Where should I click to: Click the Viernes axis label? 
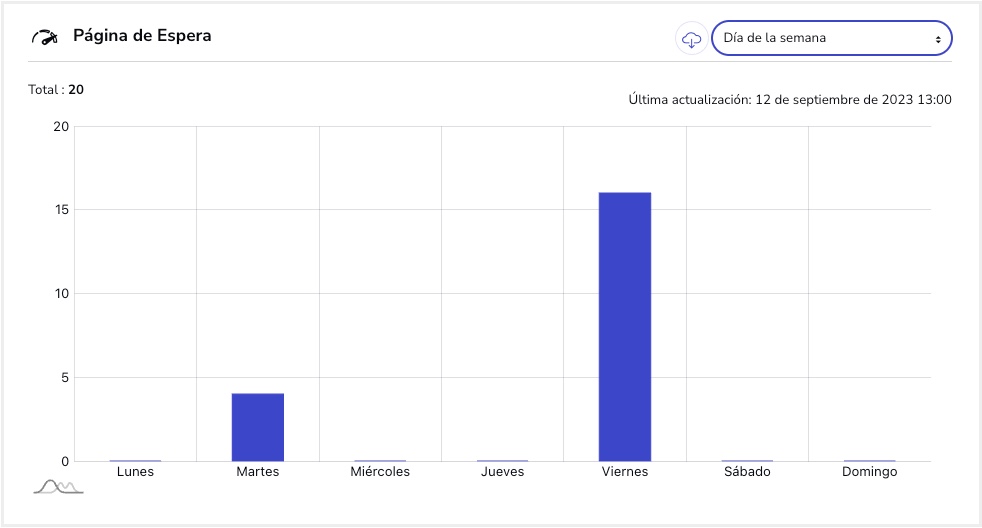(x=625, y=472)
